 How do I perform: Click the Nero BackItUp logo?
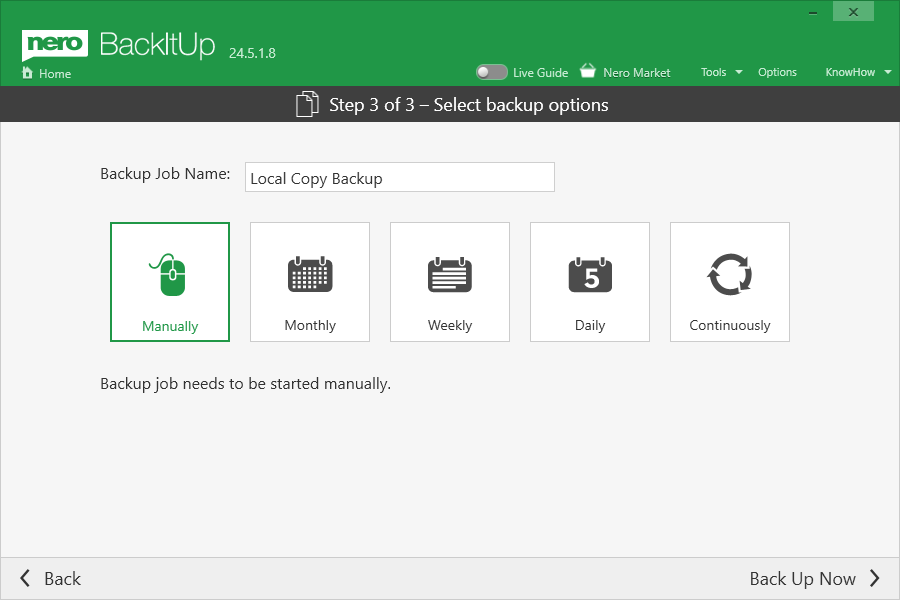click(x=118, y=46)
